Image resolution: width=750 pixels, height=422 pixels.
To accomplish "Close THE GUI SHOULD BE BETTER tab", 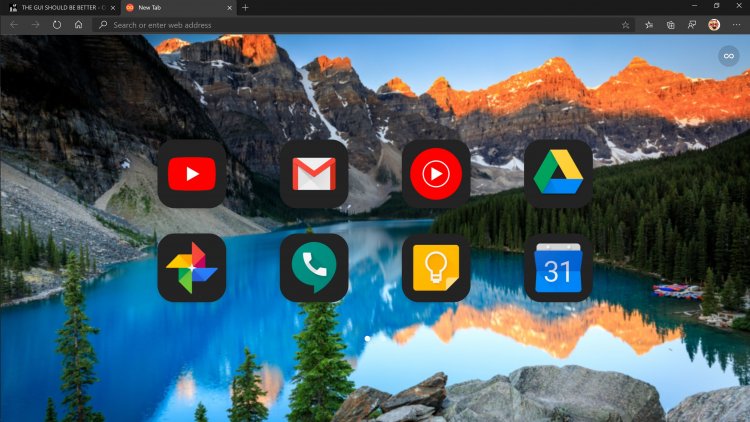I will (113, 8).
